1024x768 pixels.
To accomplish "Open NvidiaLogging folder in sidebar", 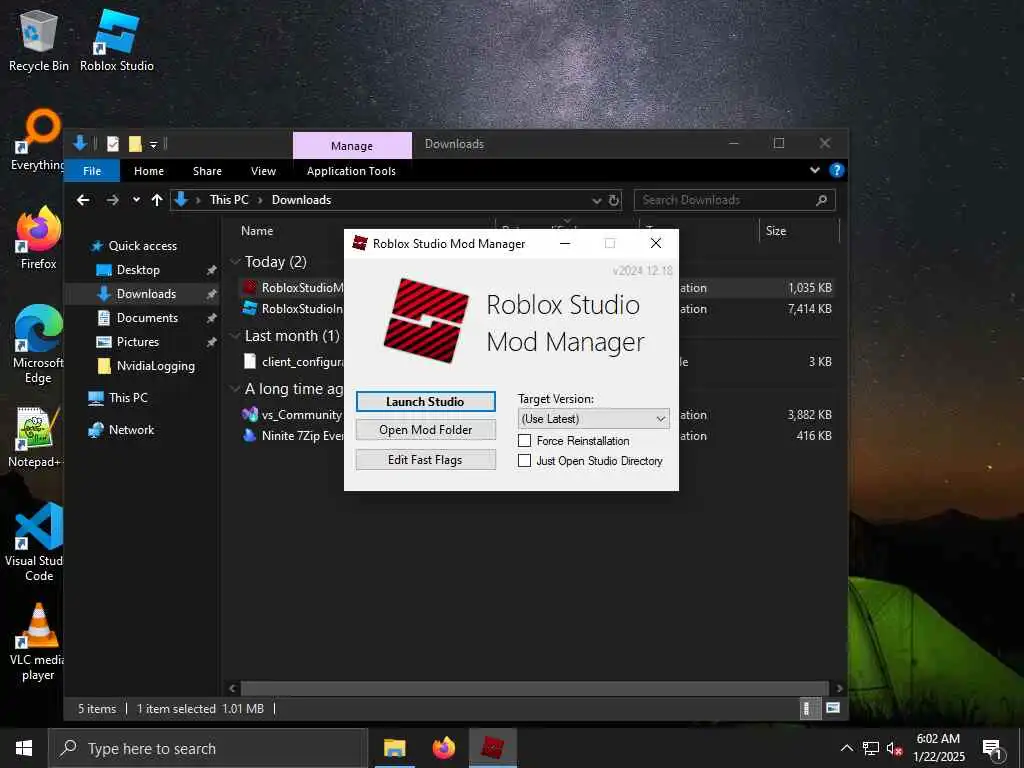I will (155, 366).
